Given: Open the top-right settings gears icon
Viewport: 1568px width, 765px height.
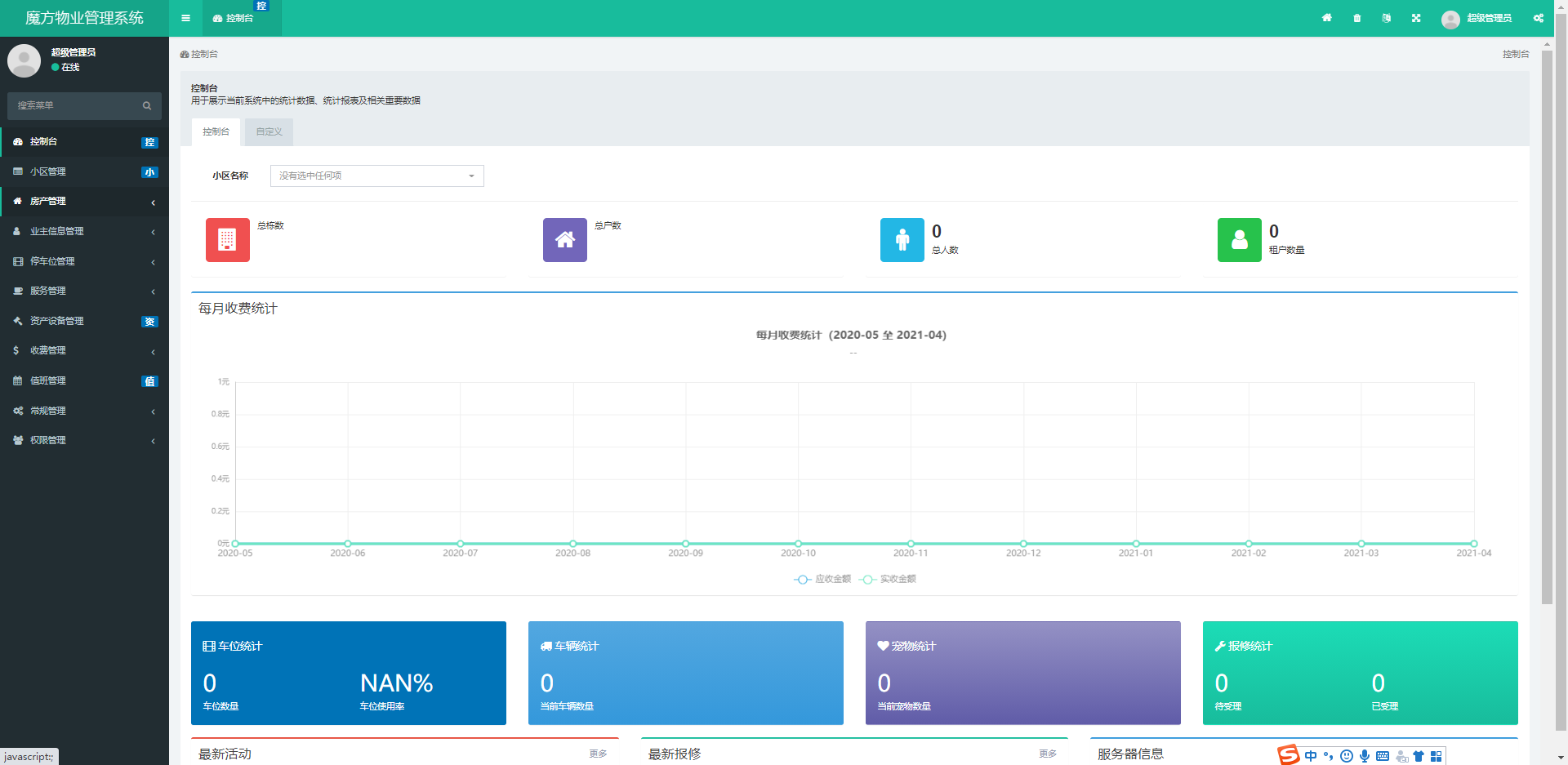Looking at the screenshot, I should point(1539,18).
